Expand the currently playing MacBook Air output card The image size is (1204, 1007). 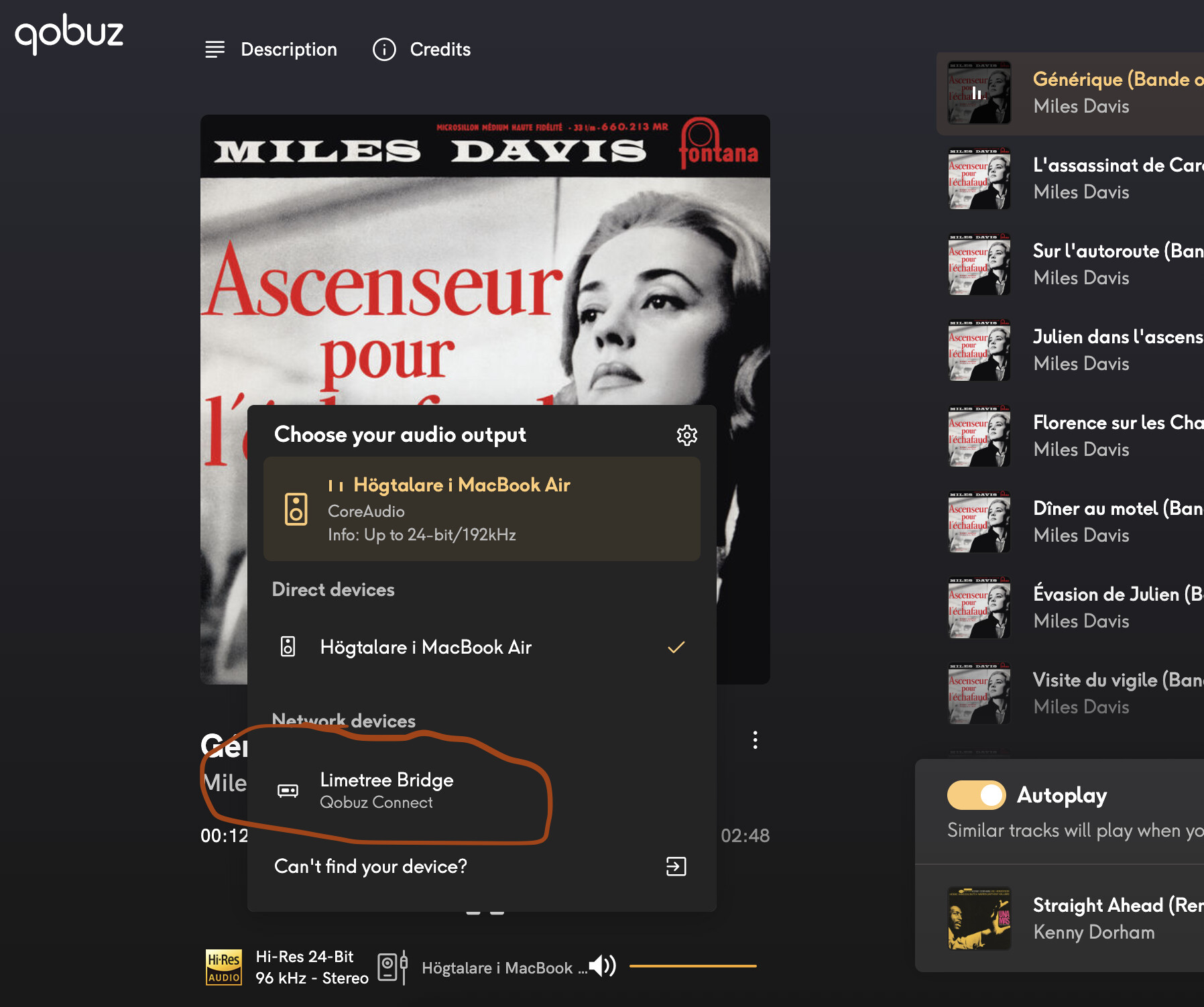[x=481, y=509]
